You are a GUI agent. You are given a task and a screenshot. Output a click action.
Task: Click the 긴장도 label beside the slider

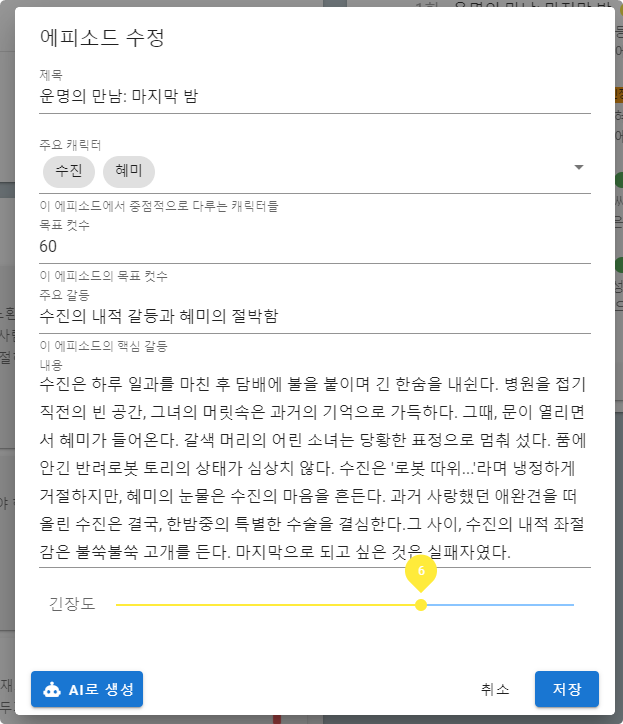point(72,604)
